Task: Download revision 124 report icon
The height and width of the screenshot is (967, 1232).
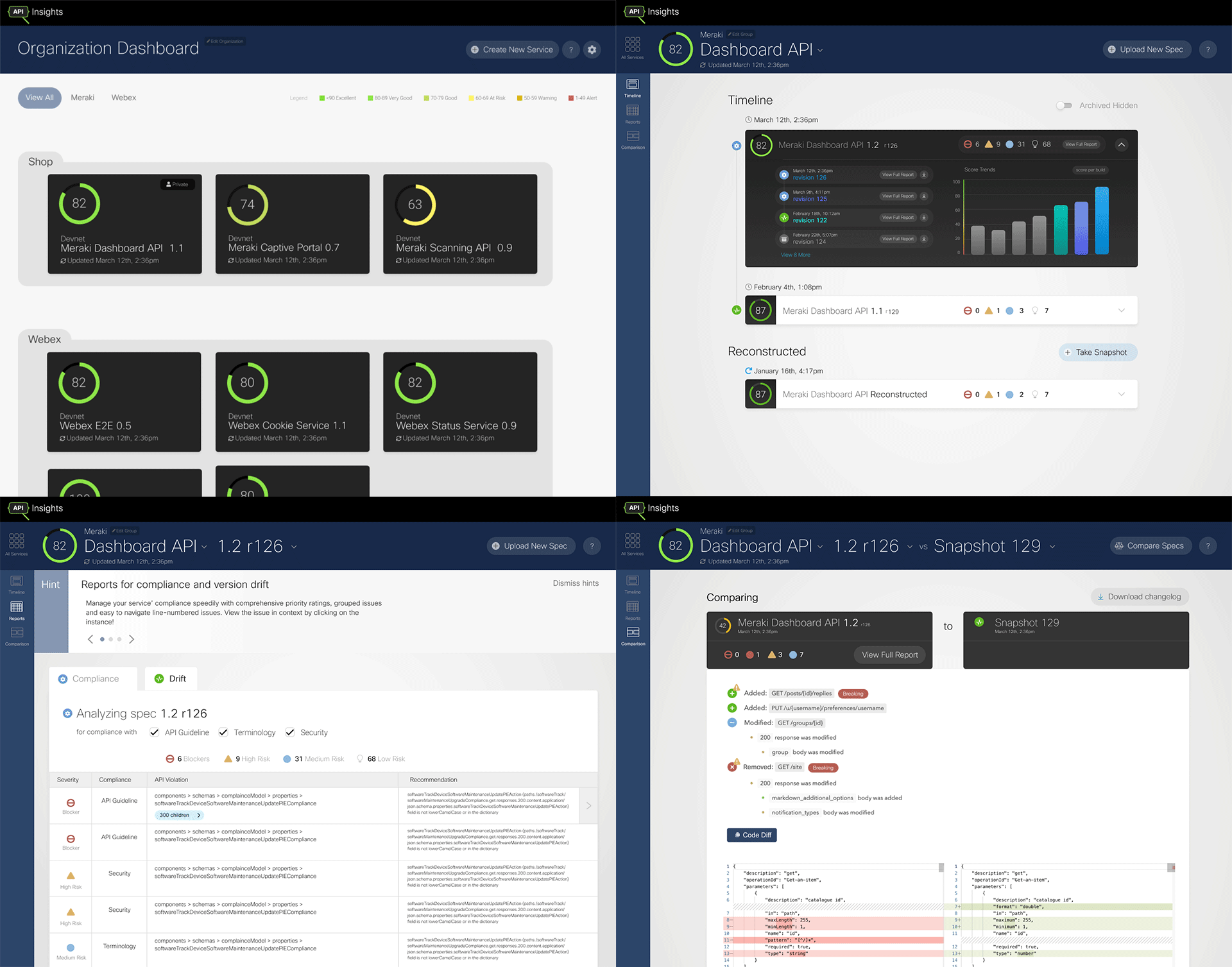Action: click(924, 239)
